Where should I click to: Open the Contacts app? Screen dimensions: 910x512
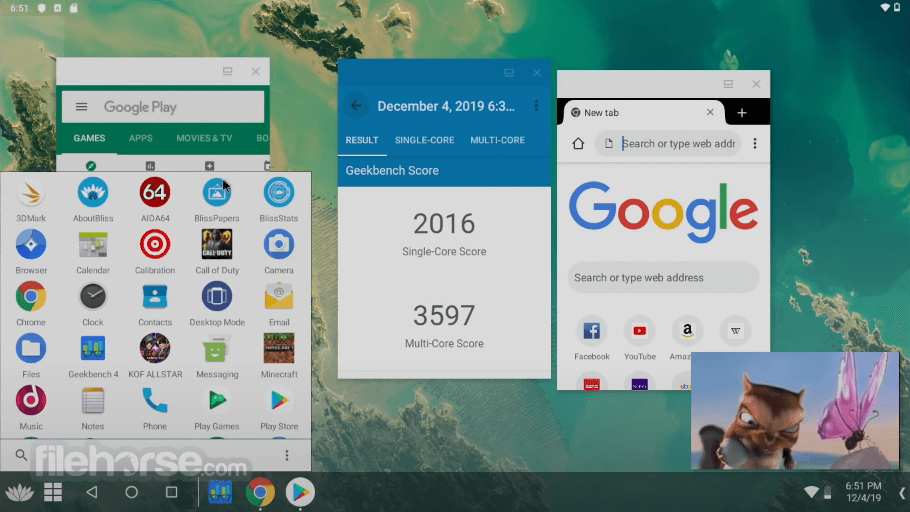click(x=155, y=297)
